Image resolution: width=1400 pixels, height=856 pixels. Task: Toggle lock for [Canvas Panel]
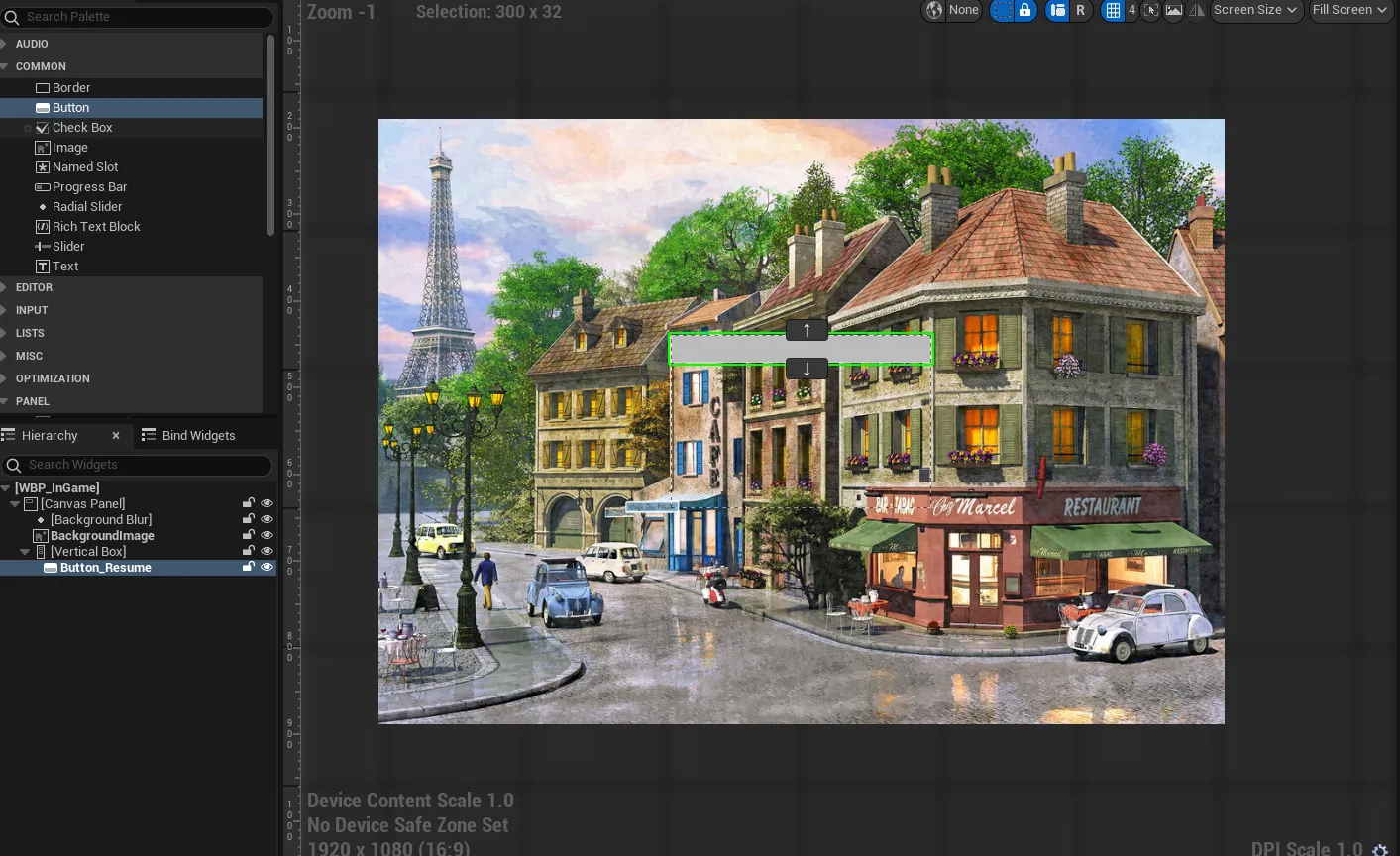249,504
